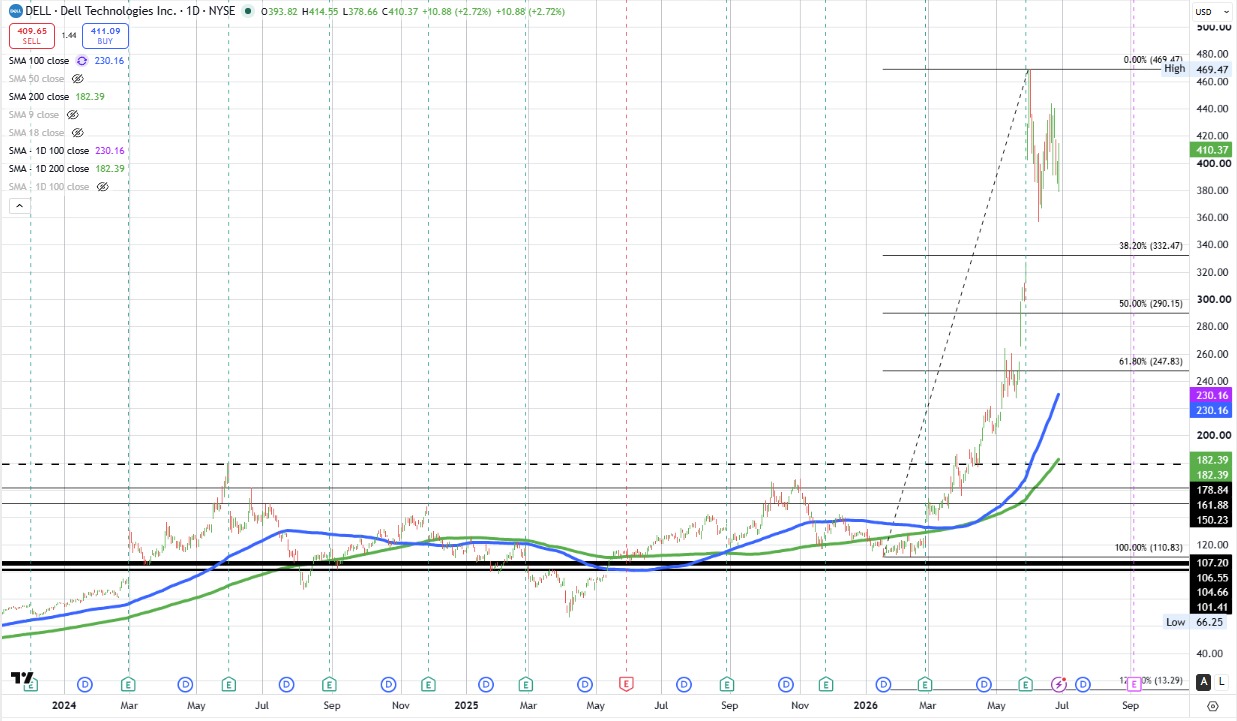Viewport: 1237px width, 721px height.
Task: Select the 0.00% (469.47) Fibonacci level label
Action: (1152, 60)
